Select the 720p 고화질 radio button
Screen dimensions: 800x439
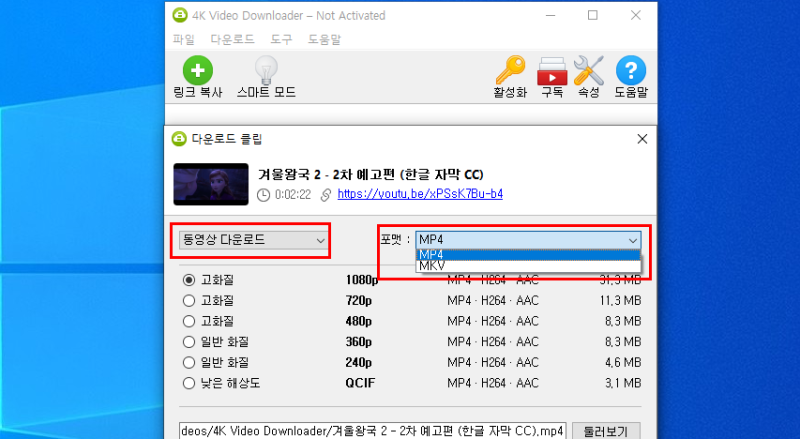[x=189, y=301]
